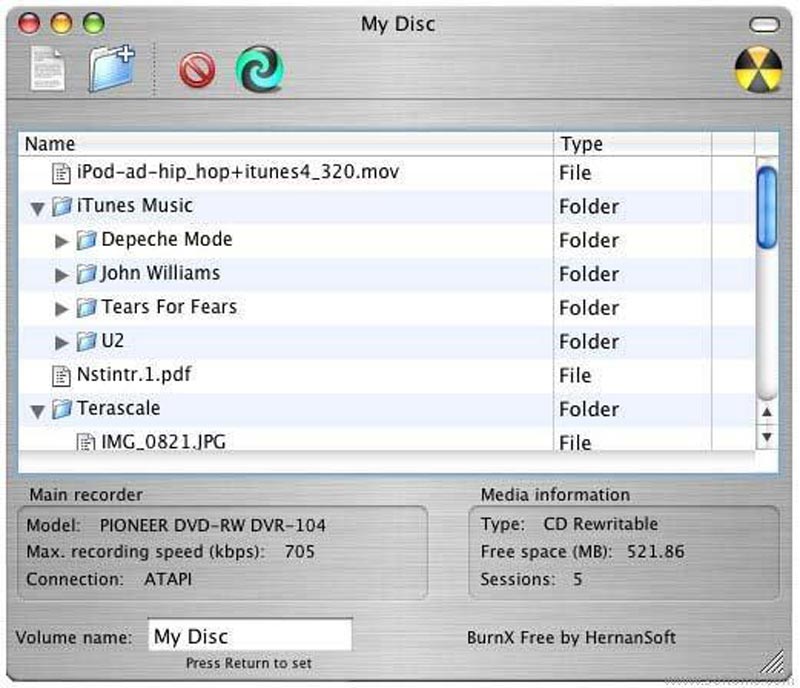Image resolution: width=800 pixels, height=688 pixels.
Task: Expand the Depeche Mode folder
Action: 62,239
